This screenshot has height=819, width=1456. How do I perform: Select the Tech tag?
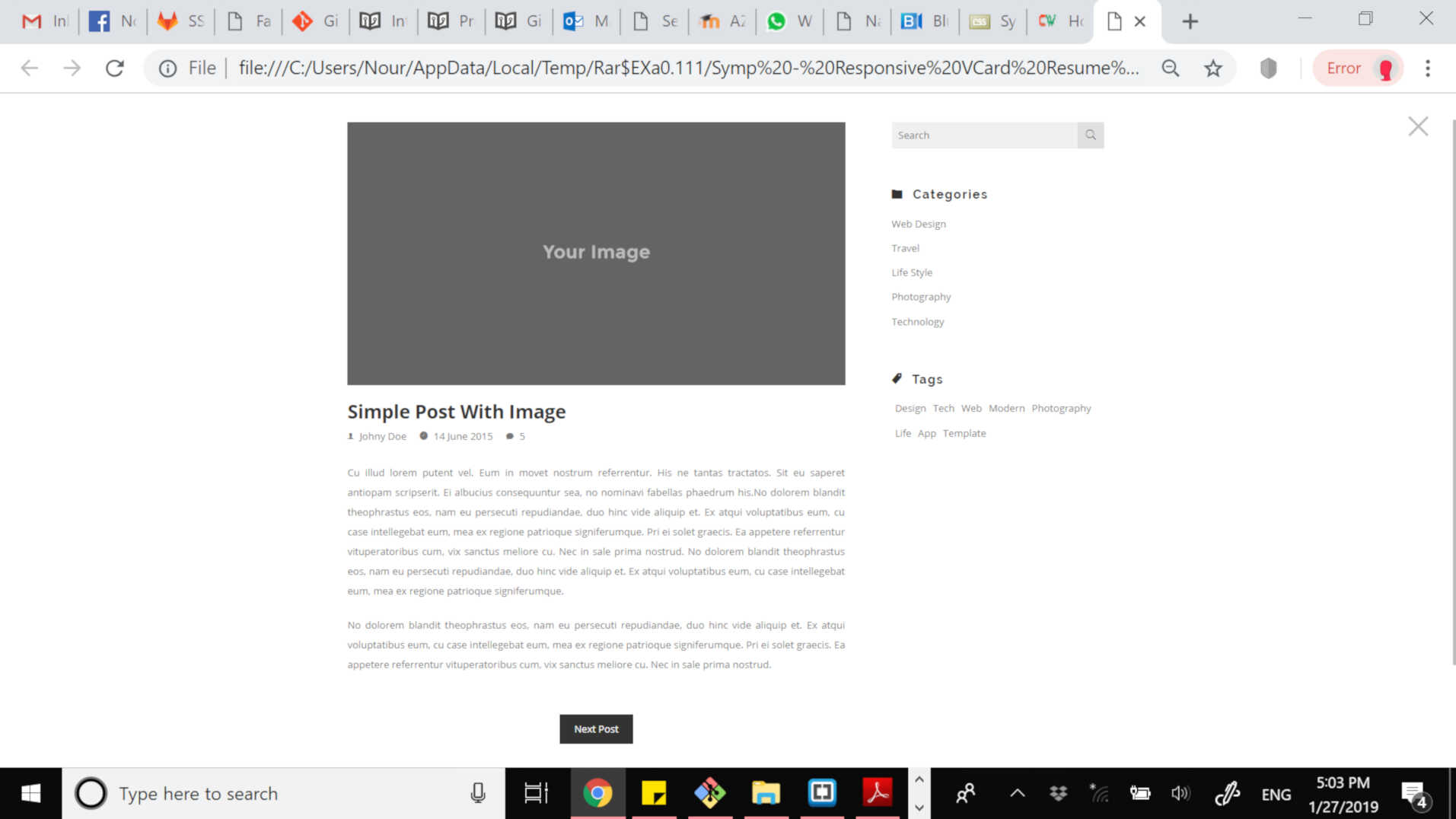click(943, 409)
